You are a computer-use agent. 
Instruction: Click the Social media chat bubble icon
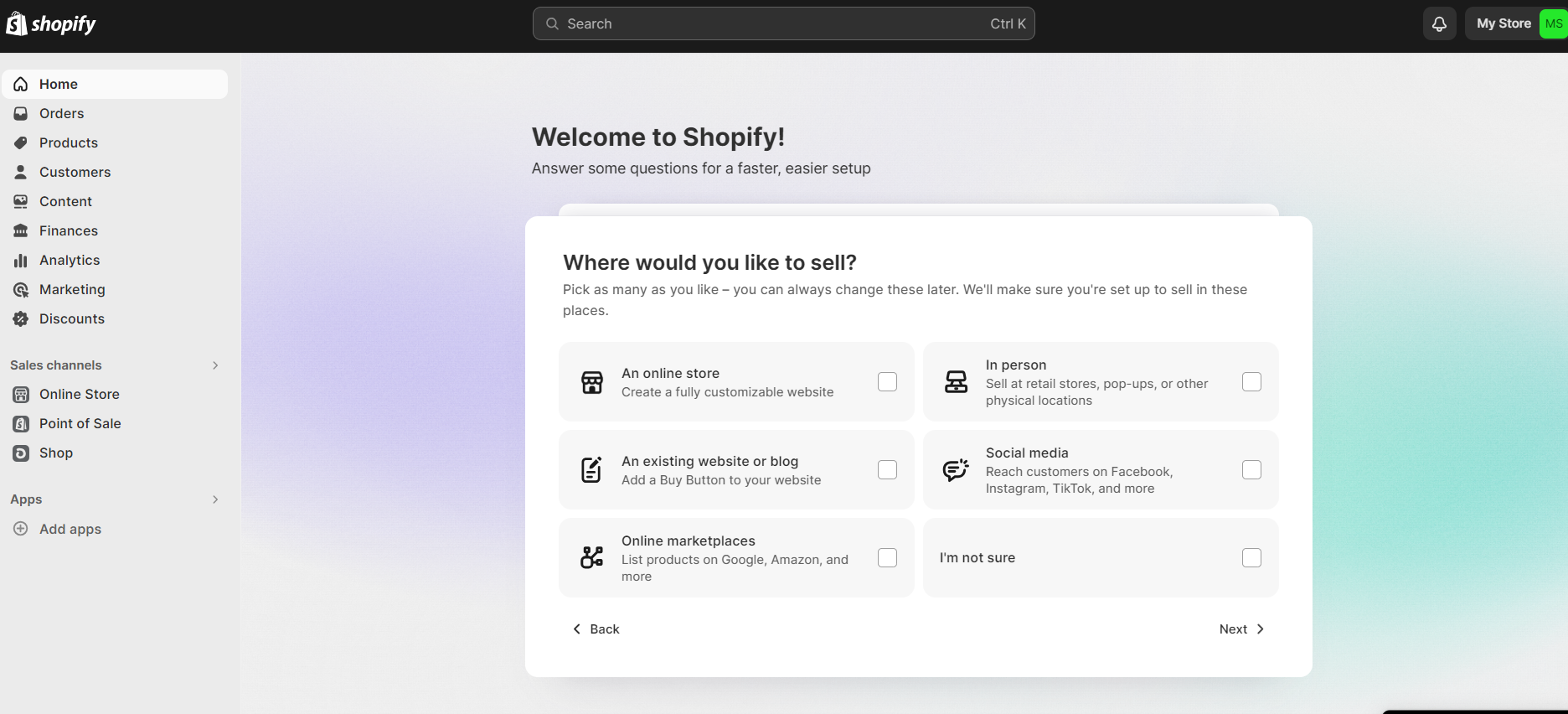(x=957, y=470)
